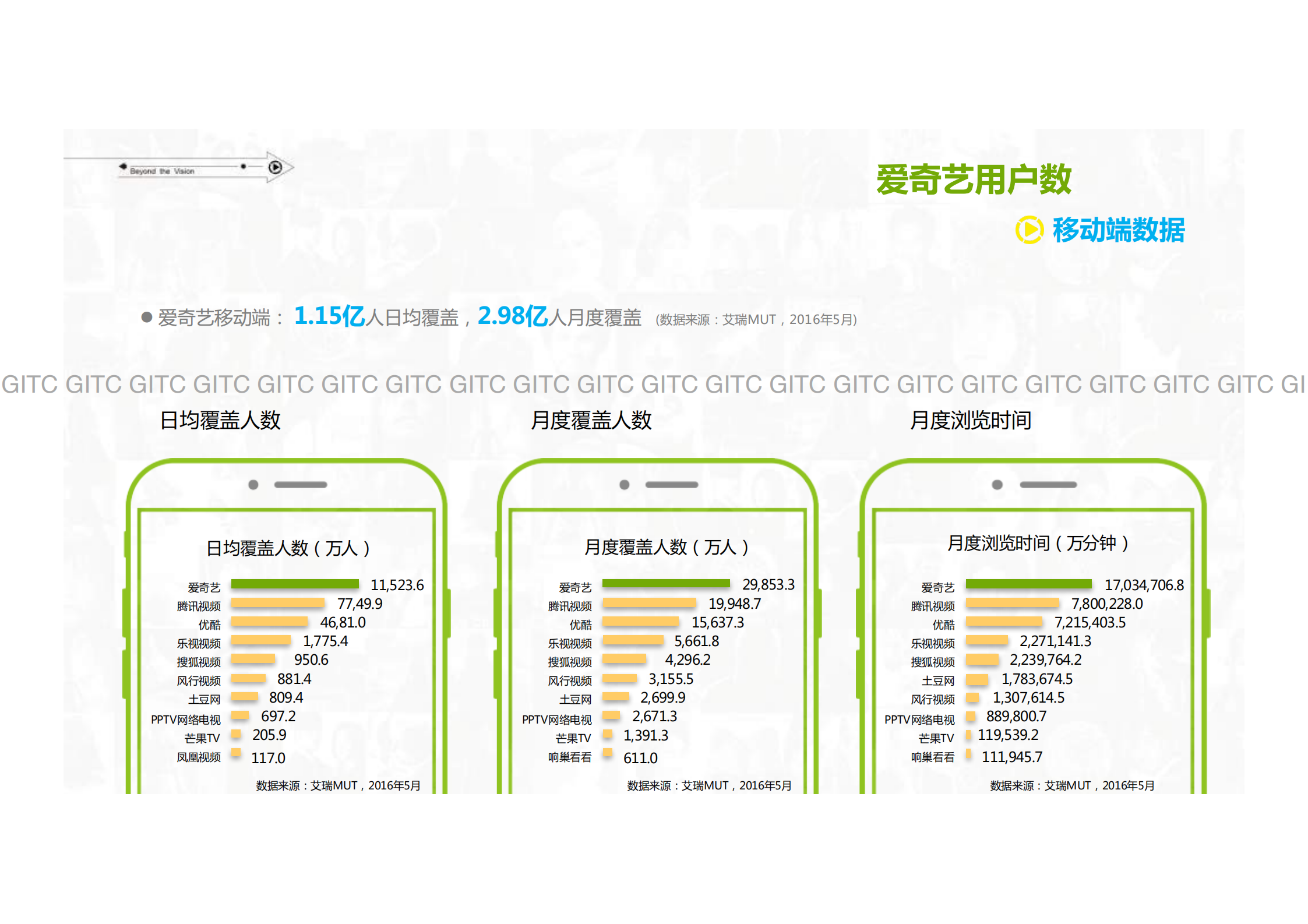This screenshot has width=1308, height=924.
Task: Click the speaker dot on the first phone graphic
Action: [x=255, y=484]
